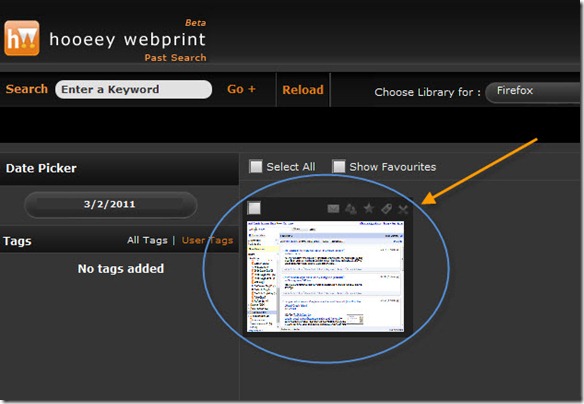Click the Tags panel heading
Screen dimensions: 584x404
click(x=17, y=241)
